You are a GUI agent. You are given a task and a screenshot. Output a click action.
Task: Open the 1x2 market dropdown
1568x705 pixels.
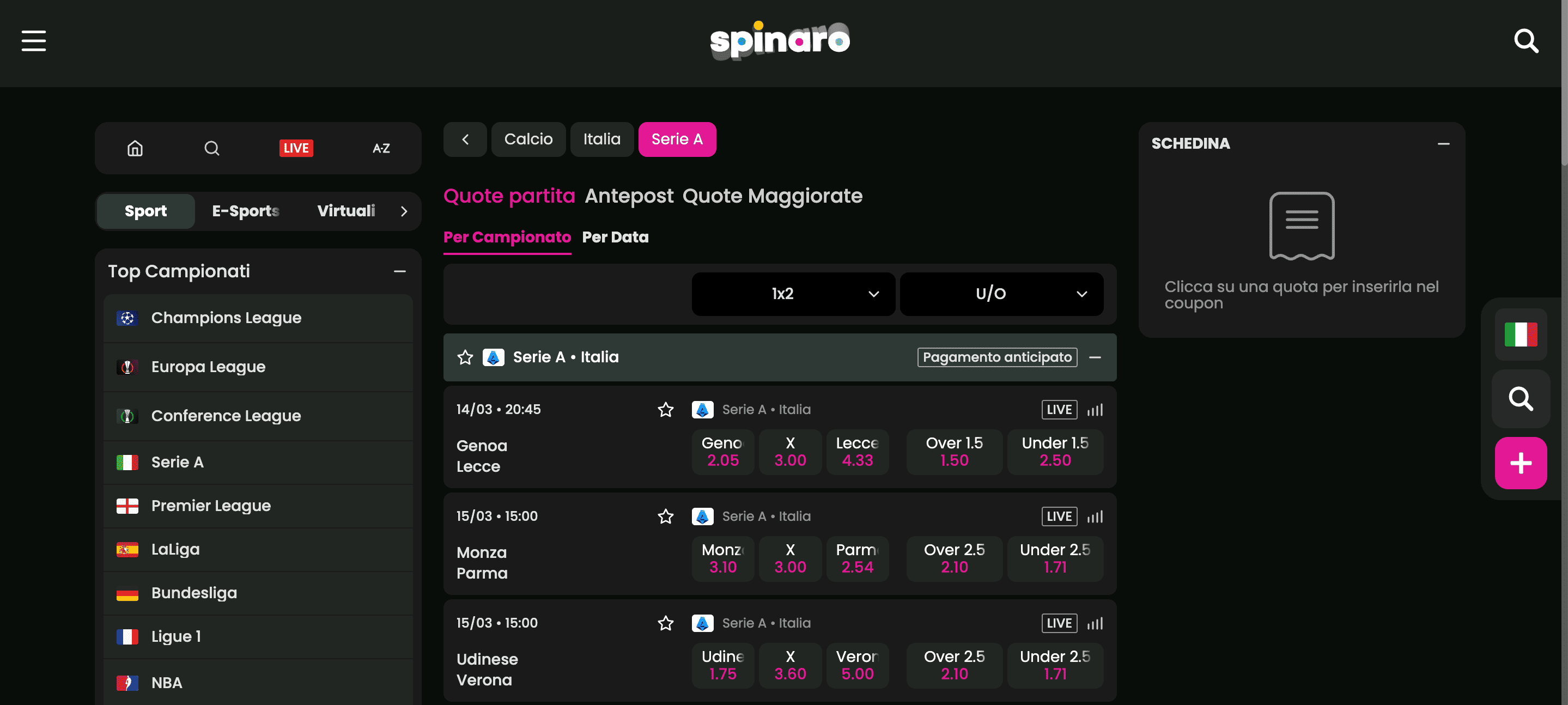point(793,294)
